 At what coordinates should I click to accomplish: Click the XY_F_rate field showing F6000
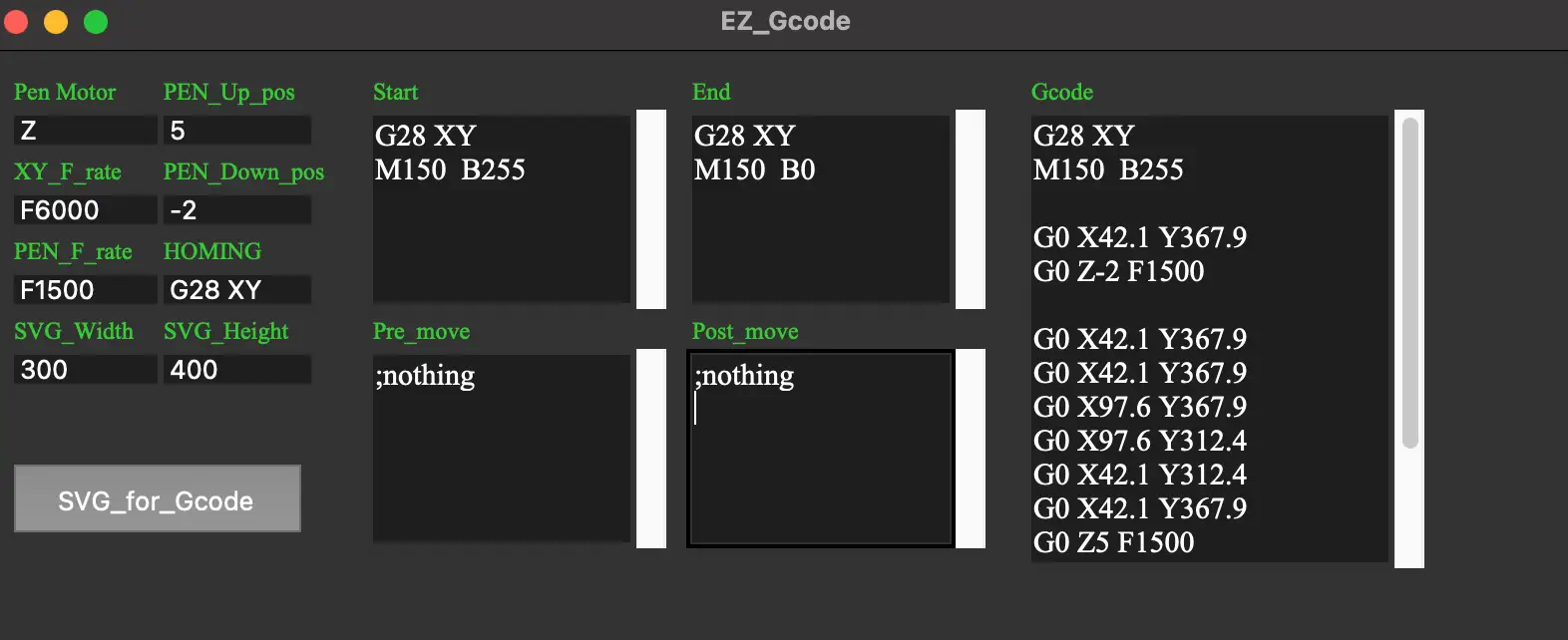pos(86,209)
